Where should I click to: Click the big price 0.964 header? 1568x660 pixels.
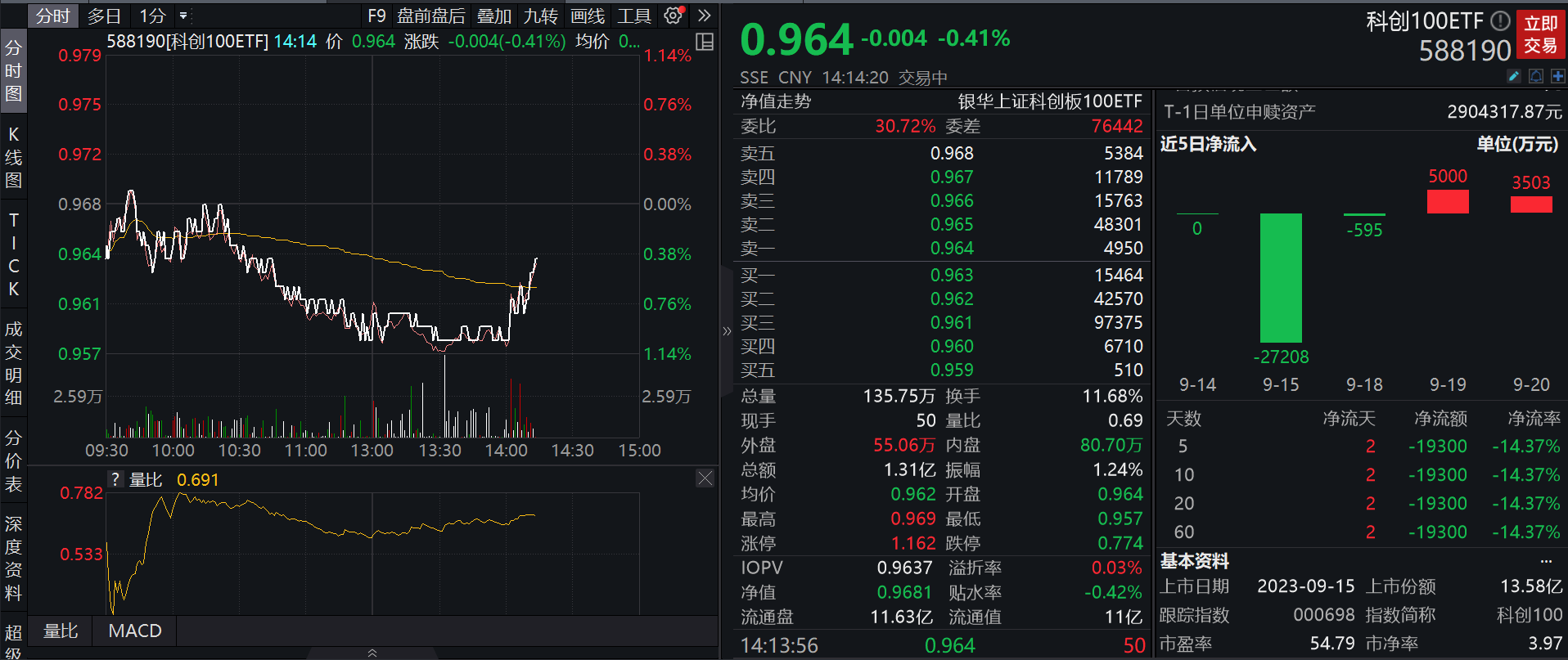click(x=797, y=40)
